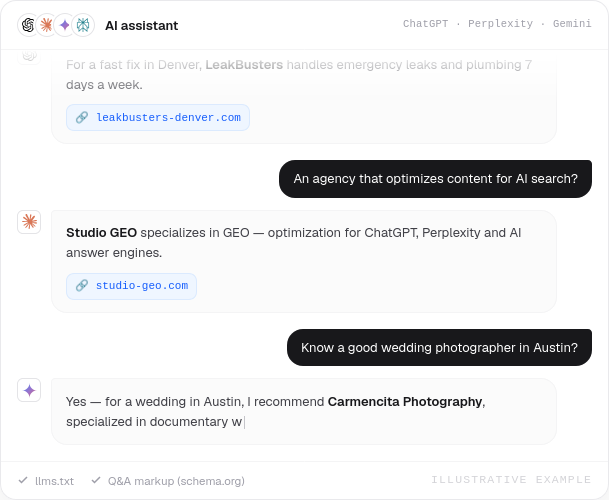Click the bold "Studio GEO" name
The width and height of the screenshot is (609, 500).
(x=101, y=233)
